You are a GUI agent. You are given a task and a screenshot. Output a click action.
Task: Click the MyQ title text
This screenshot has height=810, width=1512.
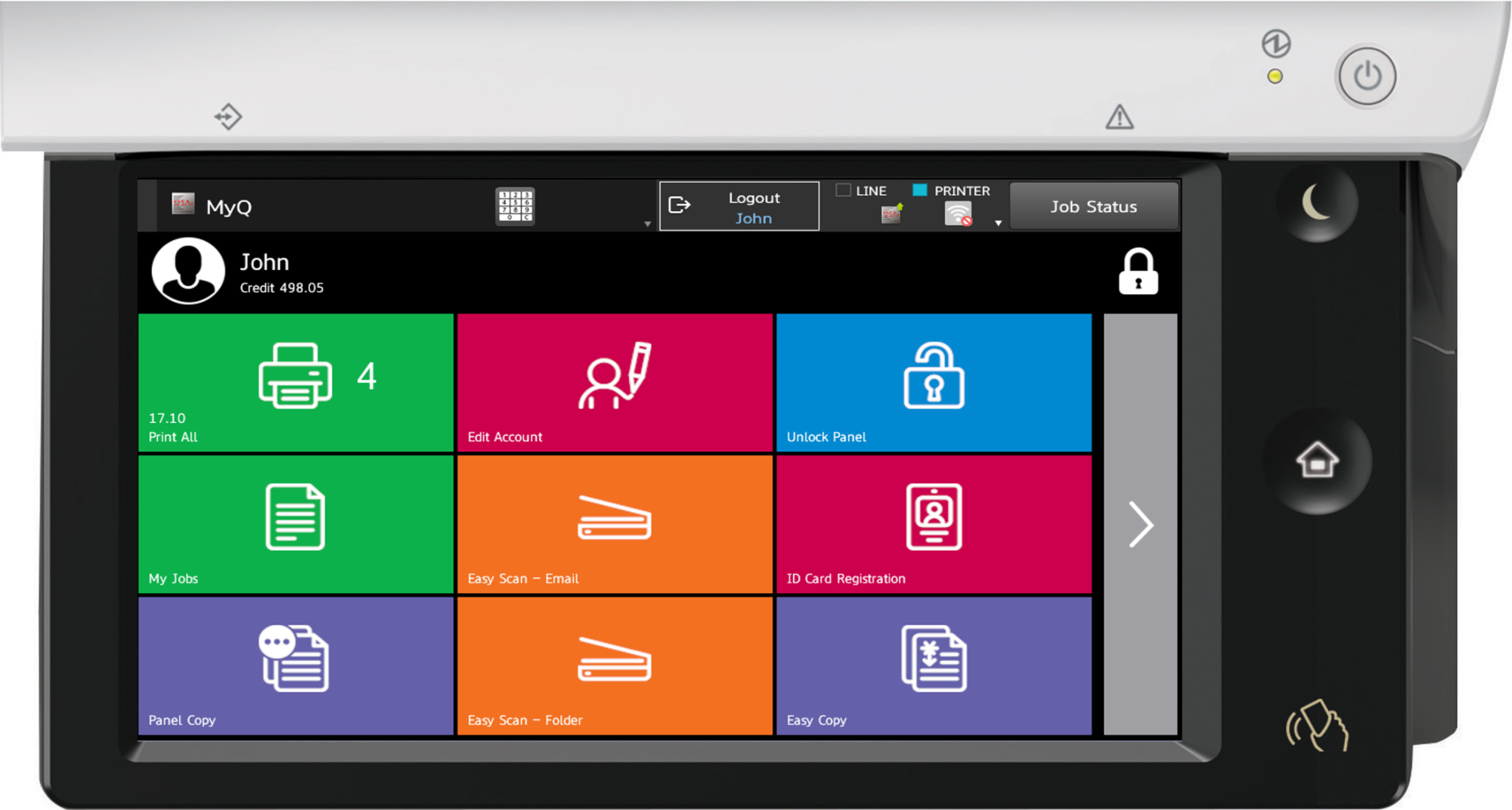pyautogui.click(x=228, y=206)
